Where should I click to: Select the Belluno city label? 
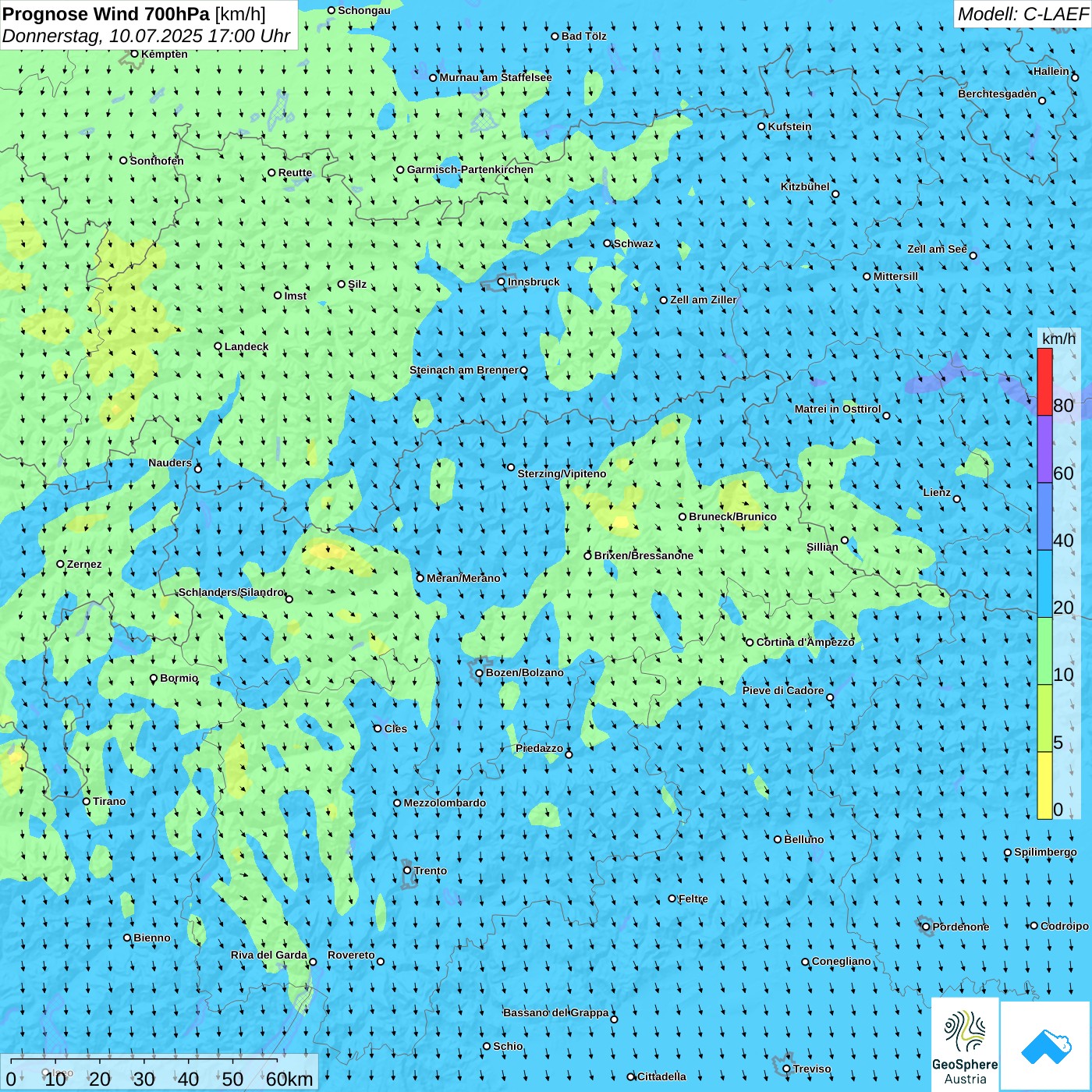pyautogui.click(x=803, y=839)
